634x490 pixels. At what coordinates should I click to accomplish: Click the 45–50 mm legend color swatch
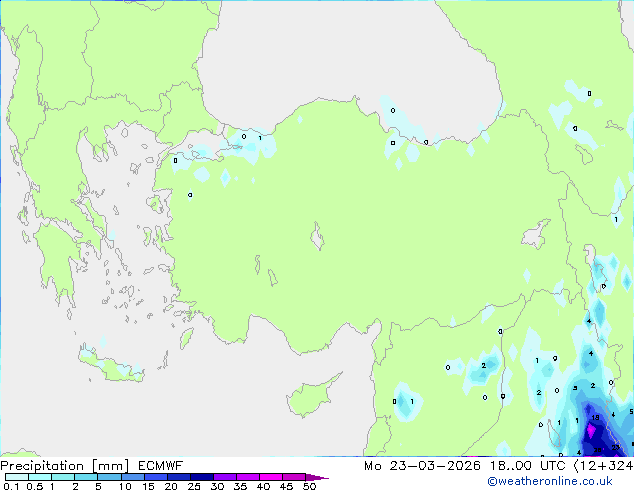[294, 477]
